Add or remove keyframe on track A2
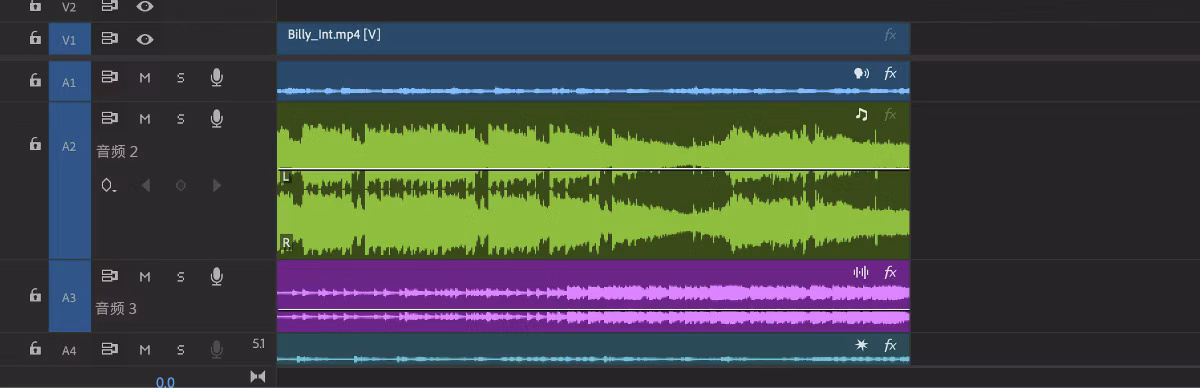The width and height of the screenshot is (1200, 388). (181, 185)
